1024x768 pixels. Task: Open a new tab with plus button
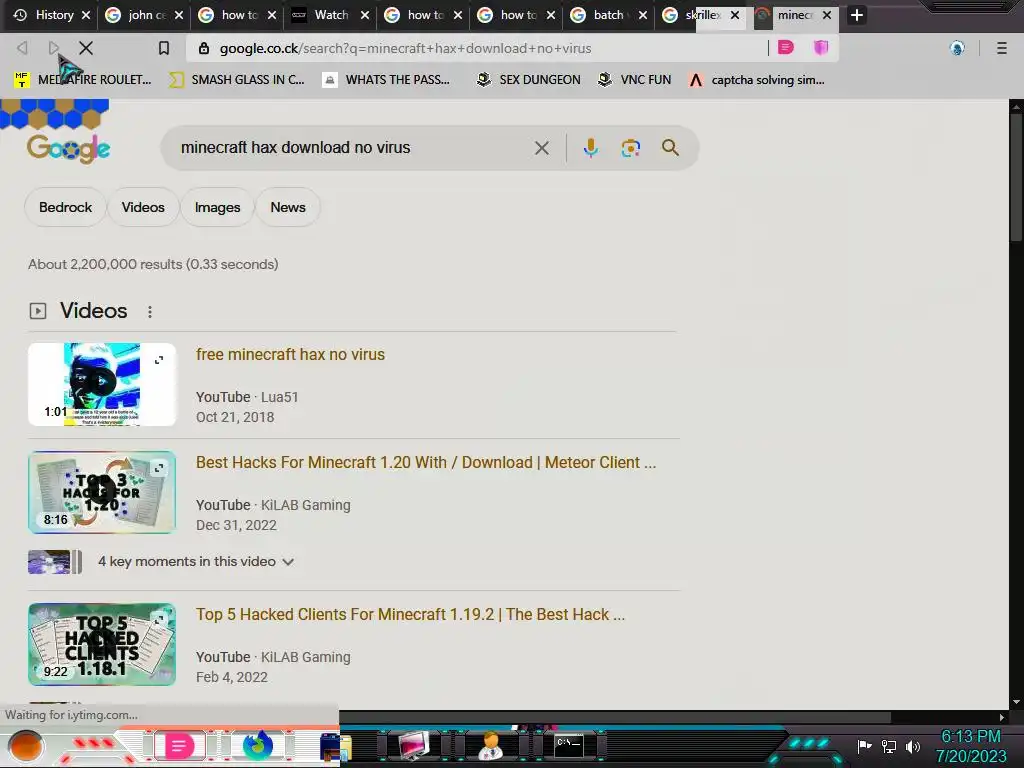(x=857, y=15)
